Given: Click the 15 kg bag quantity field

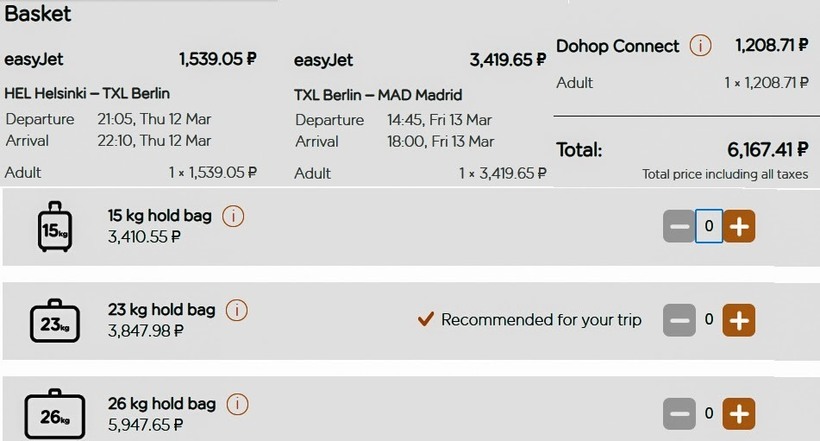Looking at the screenshot, I should coord(708,226).
